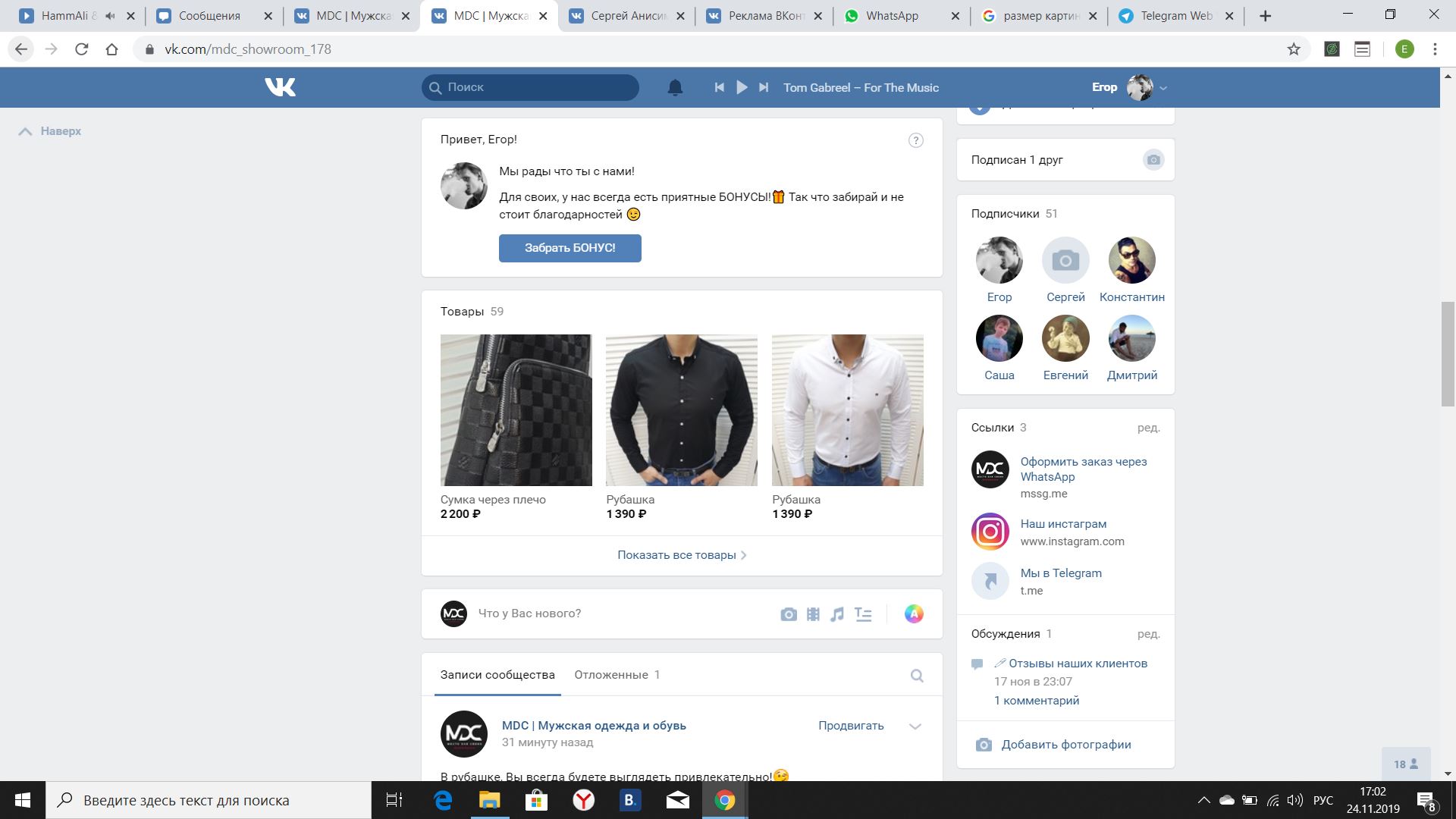Open Microsoft Edge from taskbar
Screen dimensions: 1456x819
443,800
